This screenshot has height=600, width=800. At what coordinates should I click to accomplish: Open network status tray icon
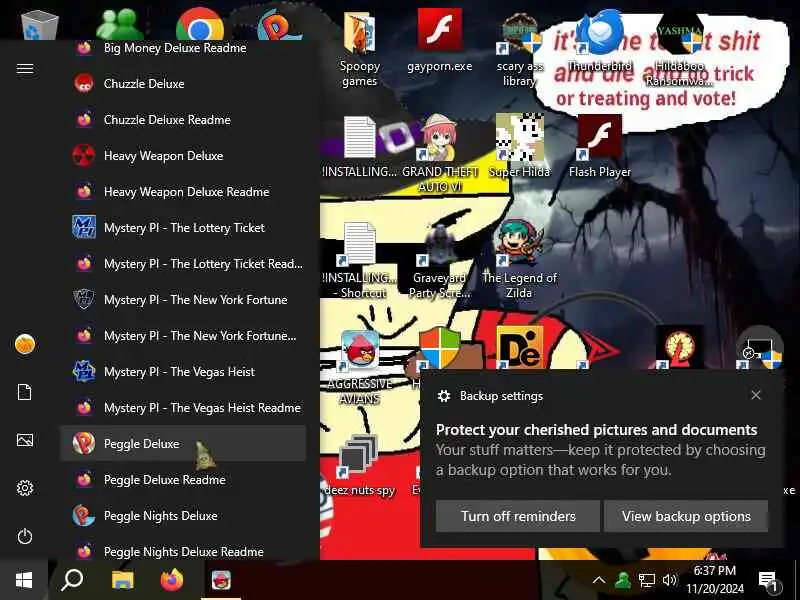(646, 580)
